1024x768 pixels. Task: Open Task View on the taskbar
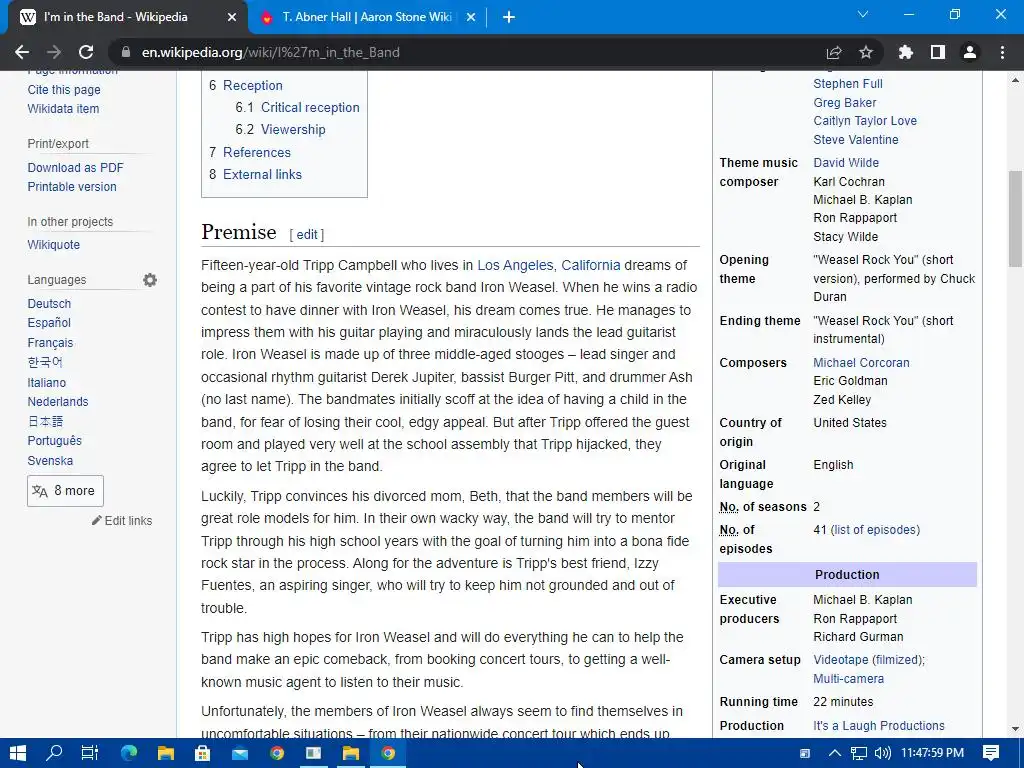(90, 753)
